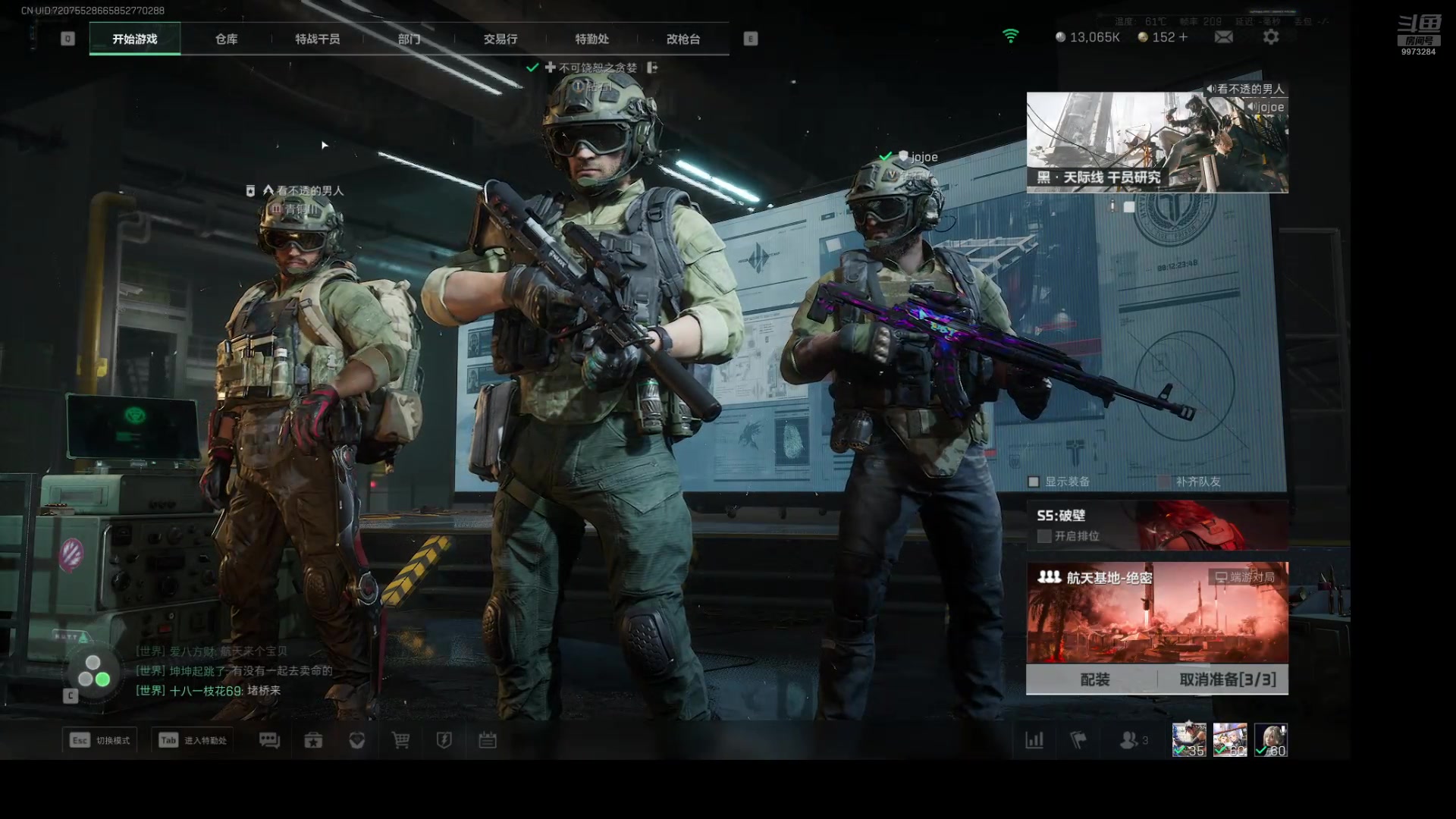This screenshot has width=1456, height=819.
Task: Open 黑·天际线 干员研究 banner
Action: 1157,143
